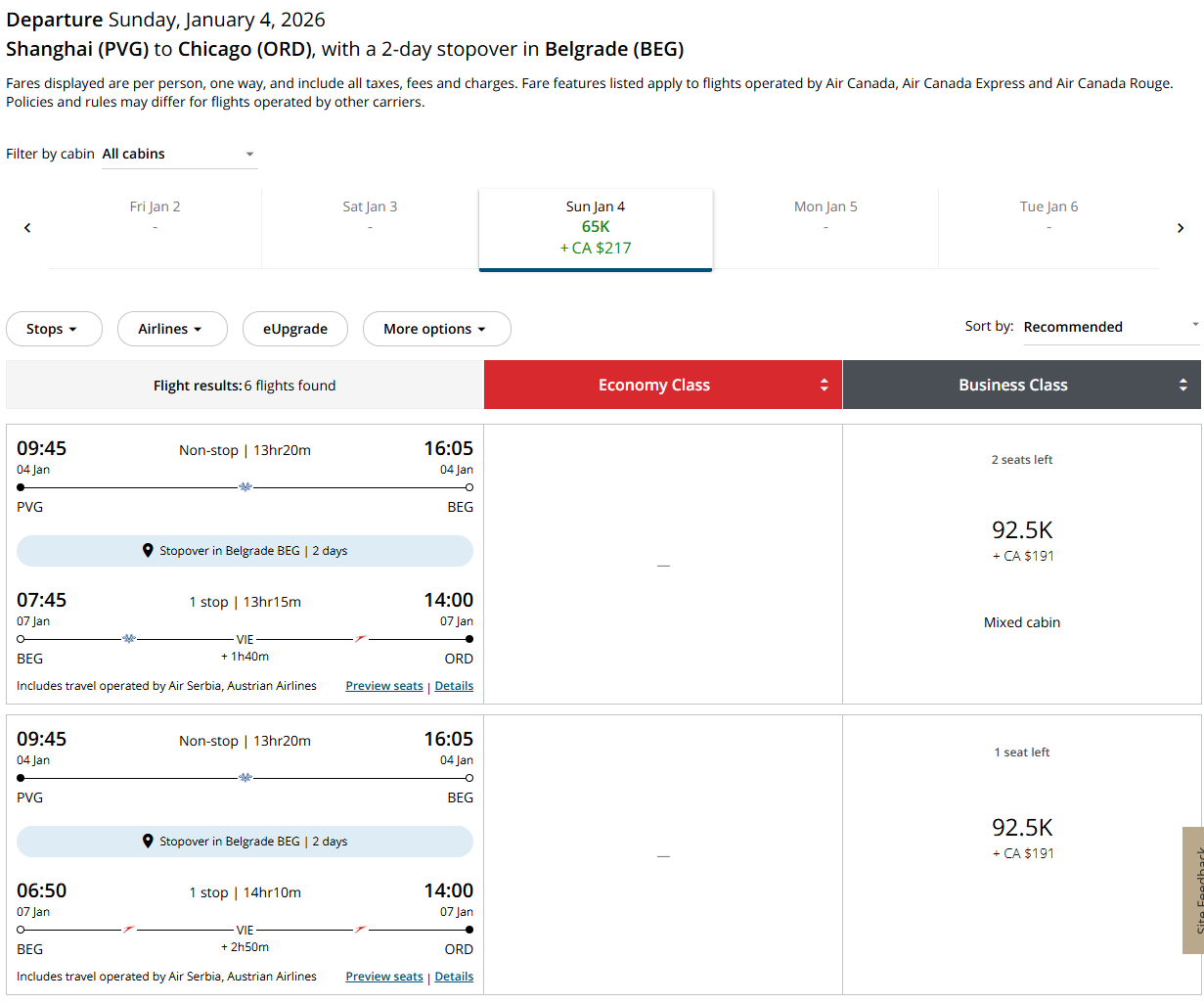1204x1003 pixels.
Task: Open the Filter by cabin dropdown
Action: 179,155
